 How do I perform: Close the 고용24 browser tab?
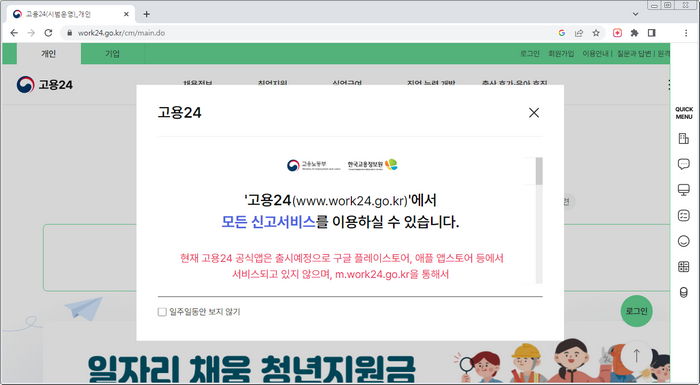pyautogui.click(x=126, y=14)
